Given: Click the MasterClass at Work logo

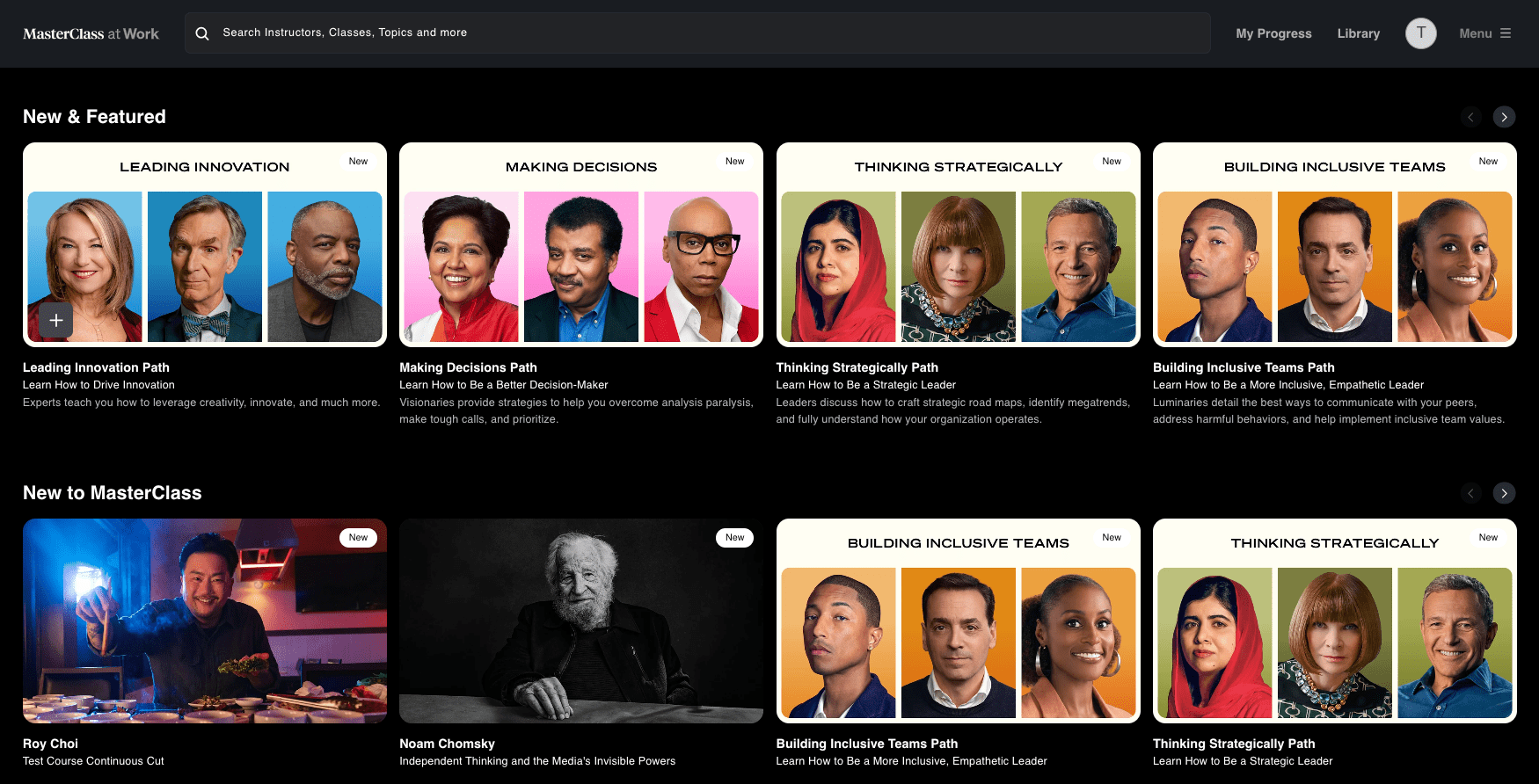Looking at the screenshot, I should [91, 33].
